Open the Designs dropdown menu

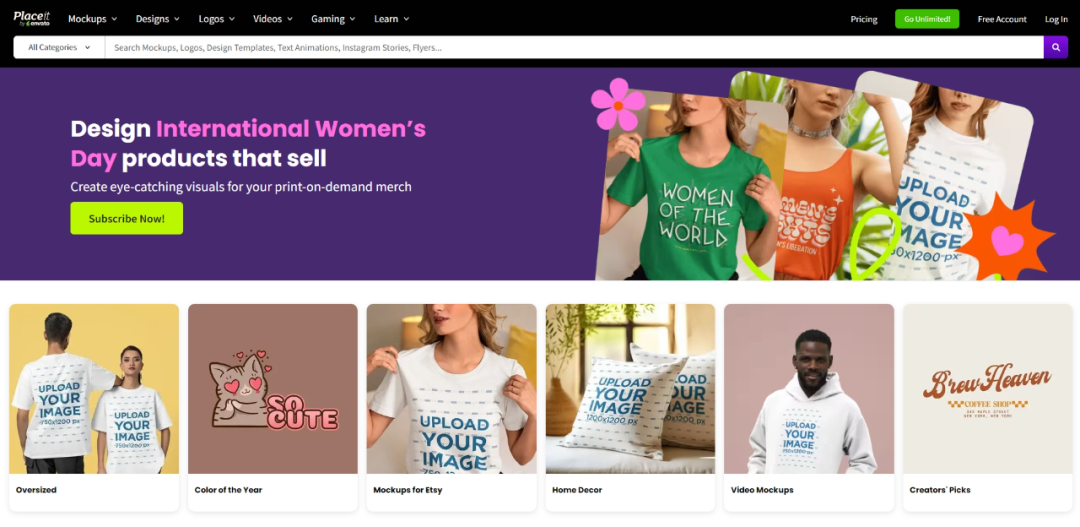(x=158, y=19)
